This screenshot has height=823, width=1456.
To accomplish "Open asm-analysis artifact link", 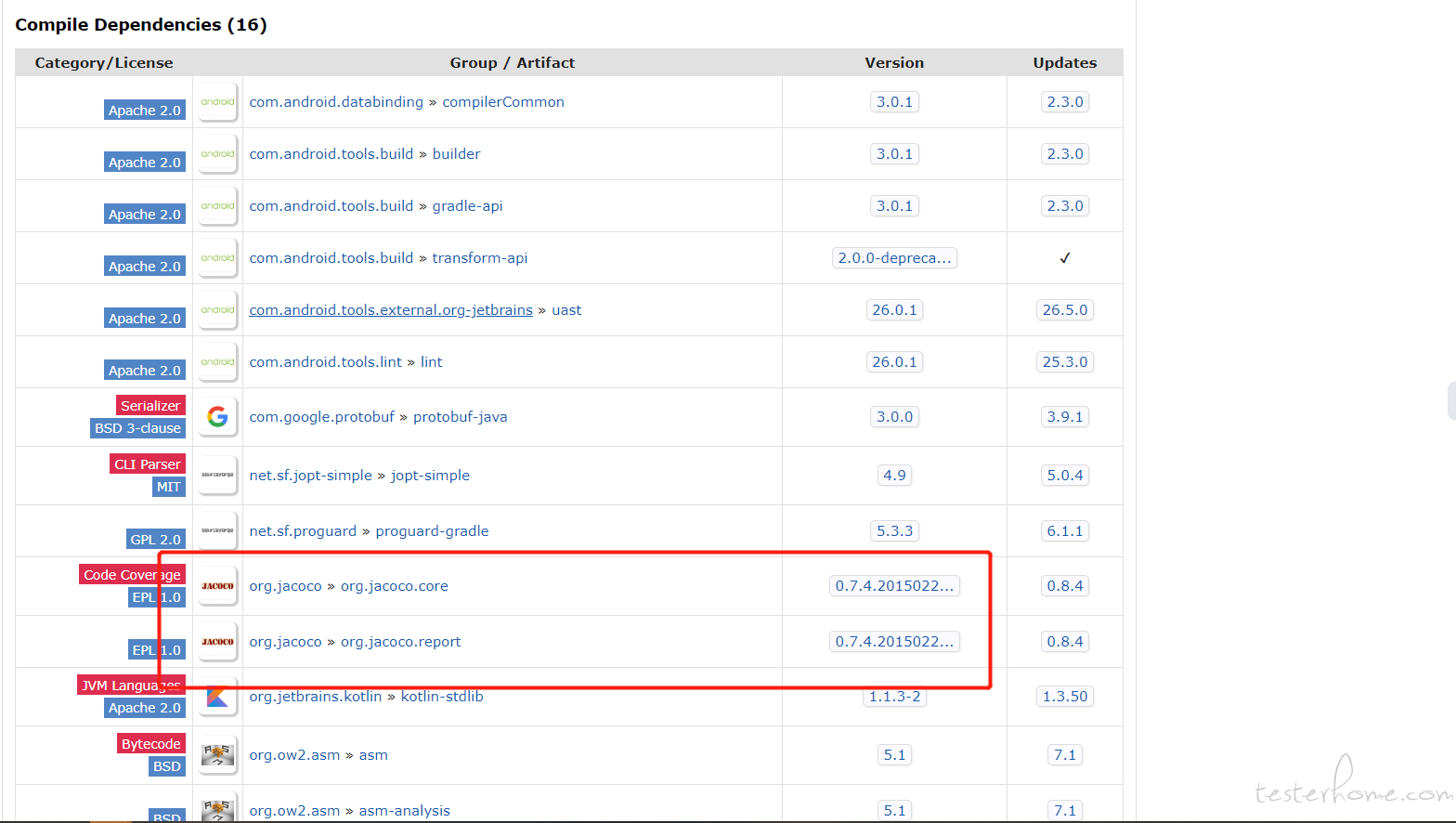I will (404, 811).
